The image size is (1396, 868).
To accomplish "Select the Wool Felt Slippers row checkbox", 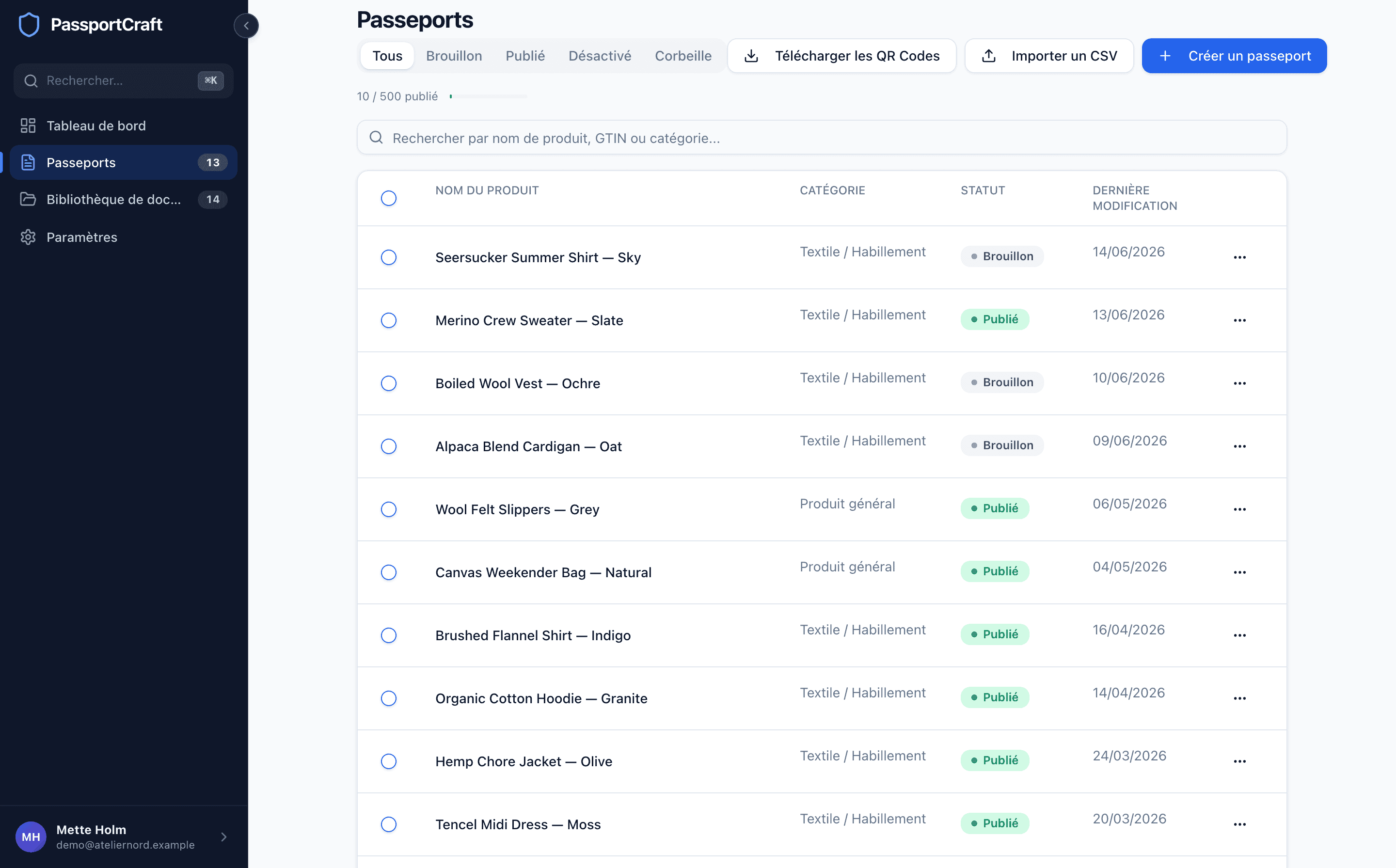I will pyautogui.click(x=389, y=509).
